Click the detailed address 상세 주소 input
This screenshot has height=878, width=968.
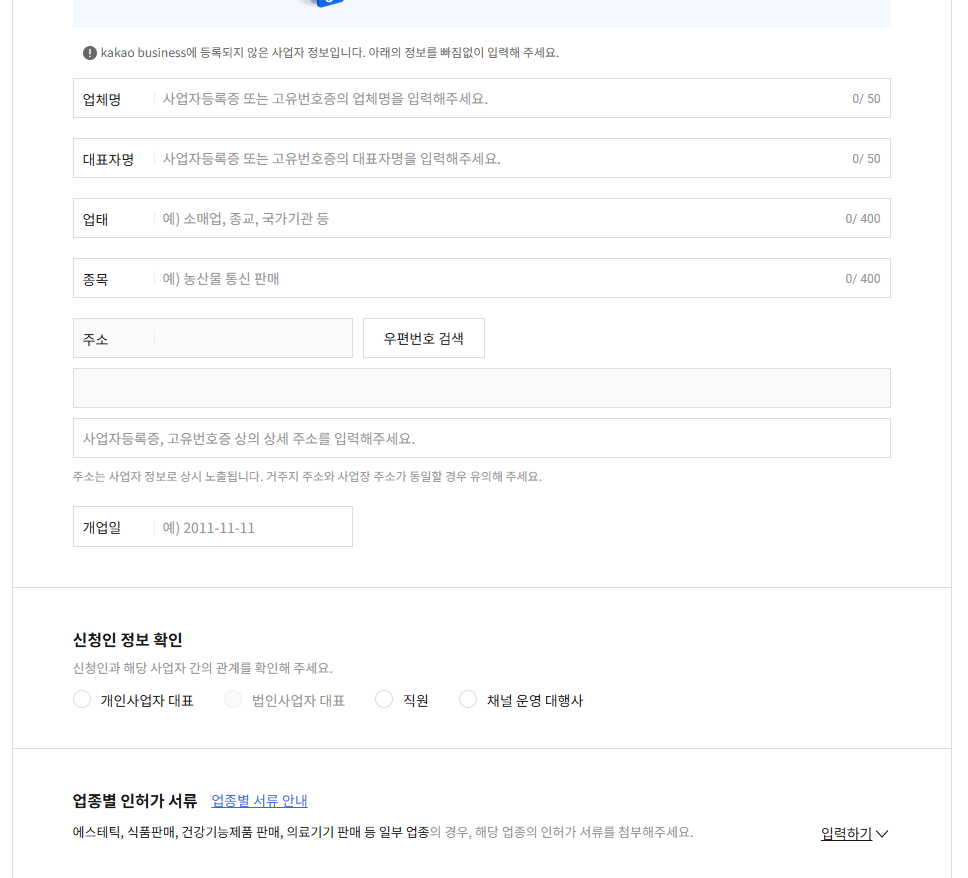click(x=482, y=438)
